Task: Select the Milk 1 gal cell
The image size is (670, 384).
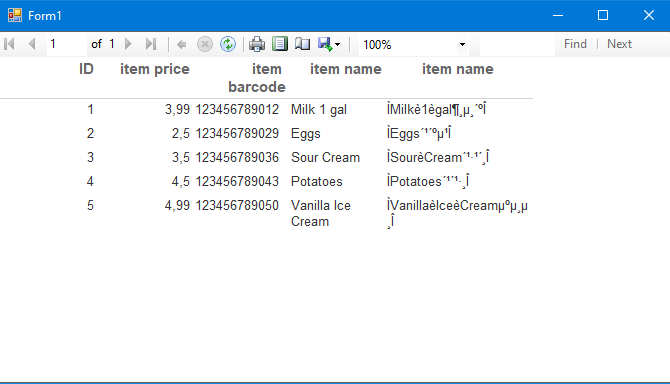Action: [319, 110]
